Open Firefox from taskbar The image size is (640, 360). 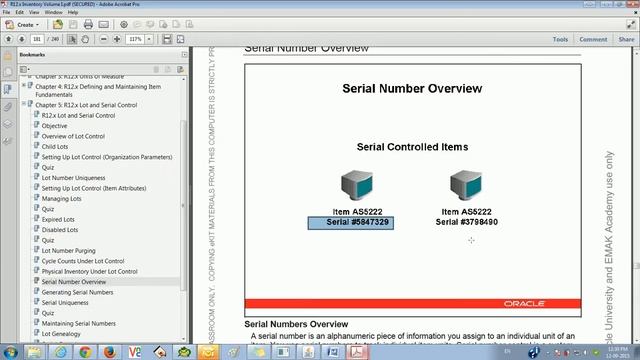pyautogui.click(x=109, y=352)
